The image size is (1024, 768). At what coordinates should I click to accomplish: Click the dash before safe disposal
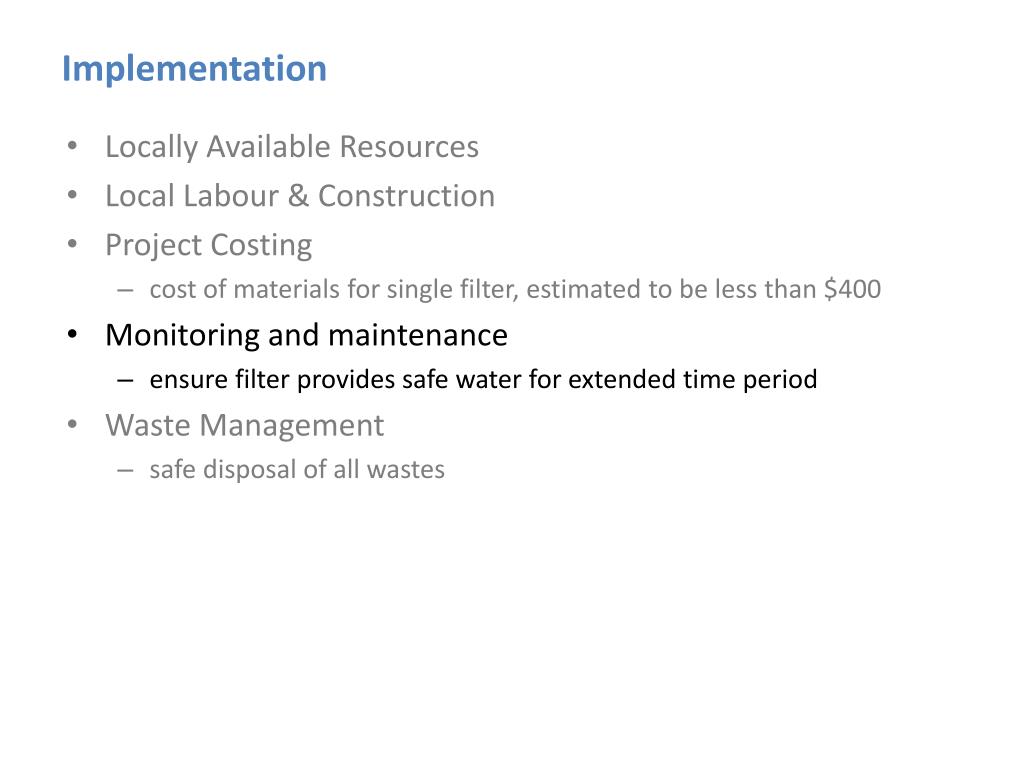point(125,470)
